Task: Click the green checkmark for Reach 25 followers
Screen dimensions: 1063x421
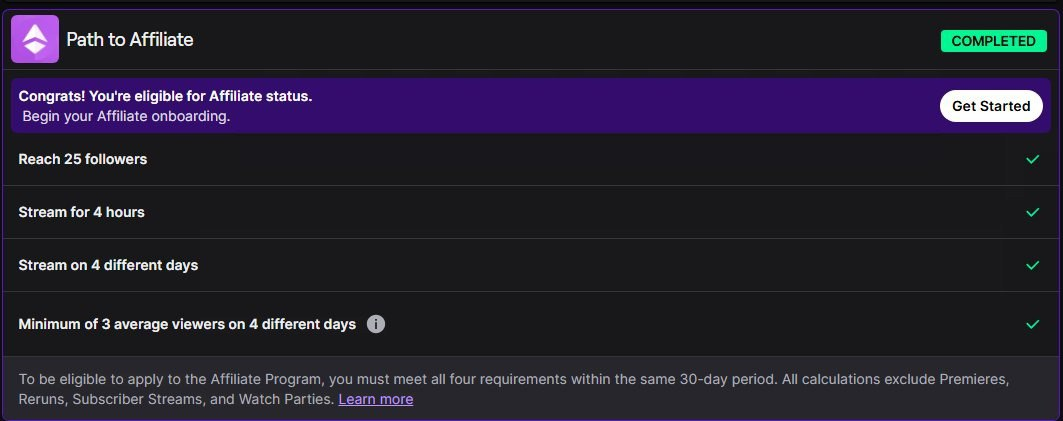Action: click(x=1033, y=159)
